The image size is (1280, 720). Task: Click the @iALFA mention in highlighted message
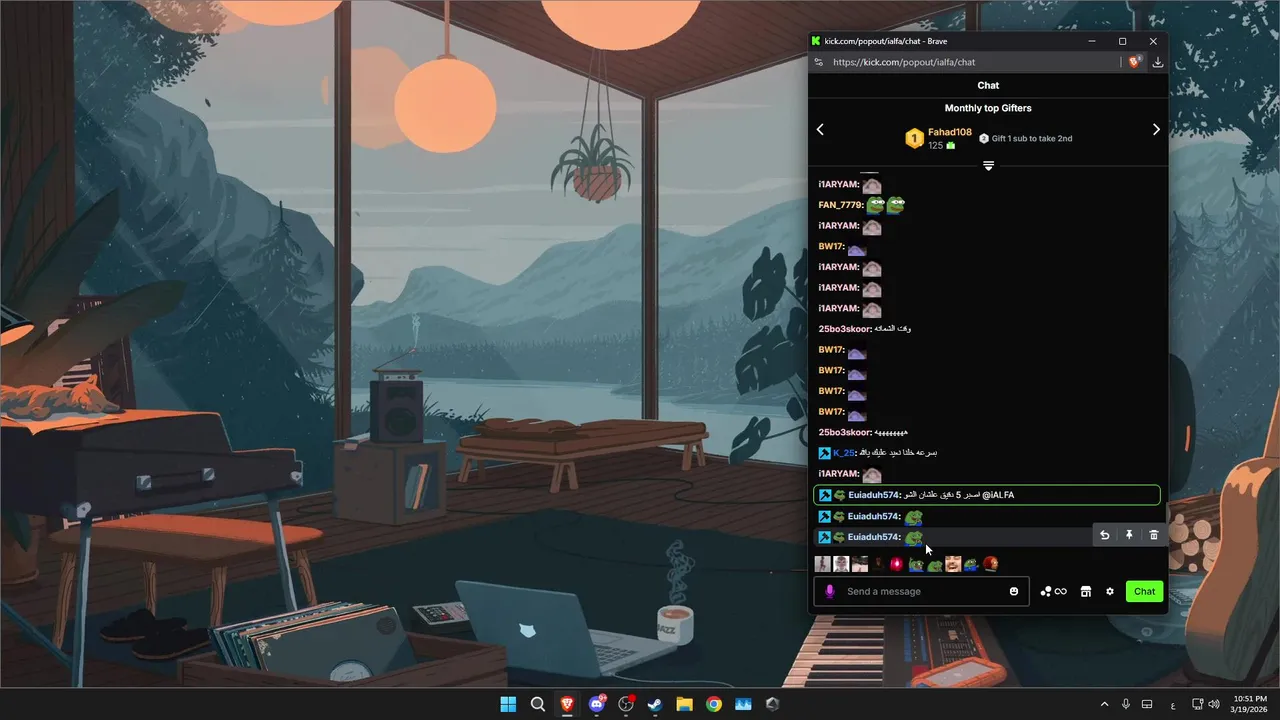tap(998, 495)
